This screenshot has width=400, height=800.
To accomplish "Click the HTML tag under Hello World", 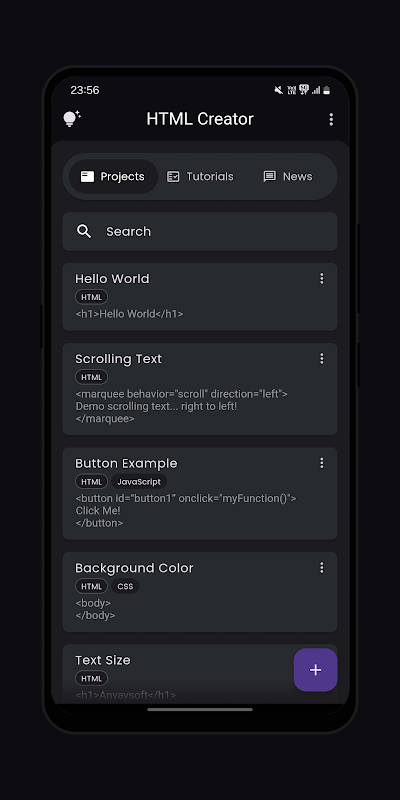I will click(x=91, y=297).
